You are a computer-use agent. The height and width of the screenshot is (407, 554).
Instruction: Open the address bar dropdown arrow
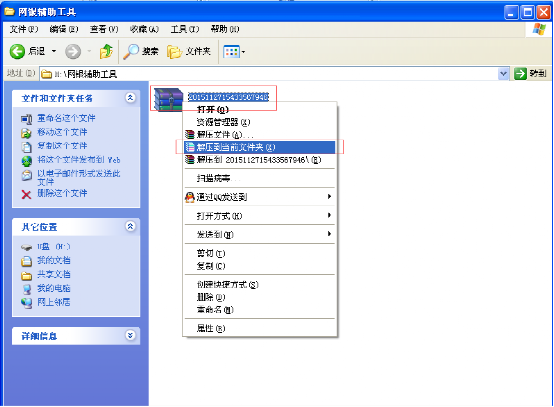click(x=503, y=73)
